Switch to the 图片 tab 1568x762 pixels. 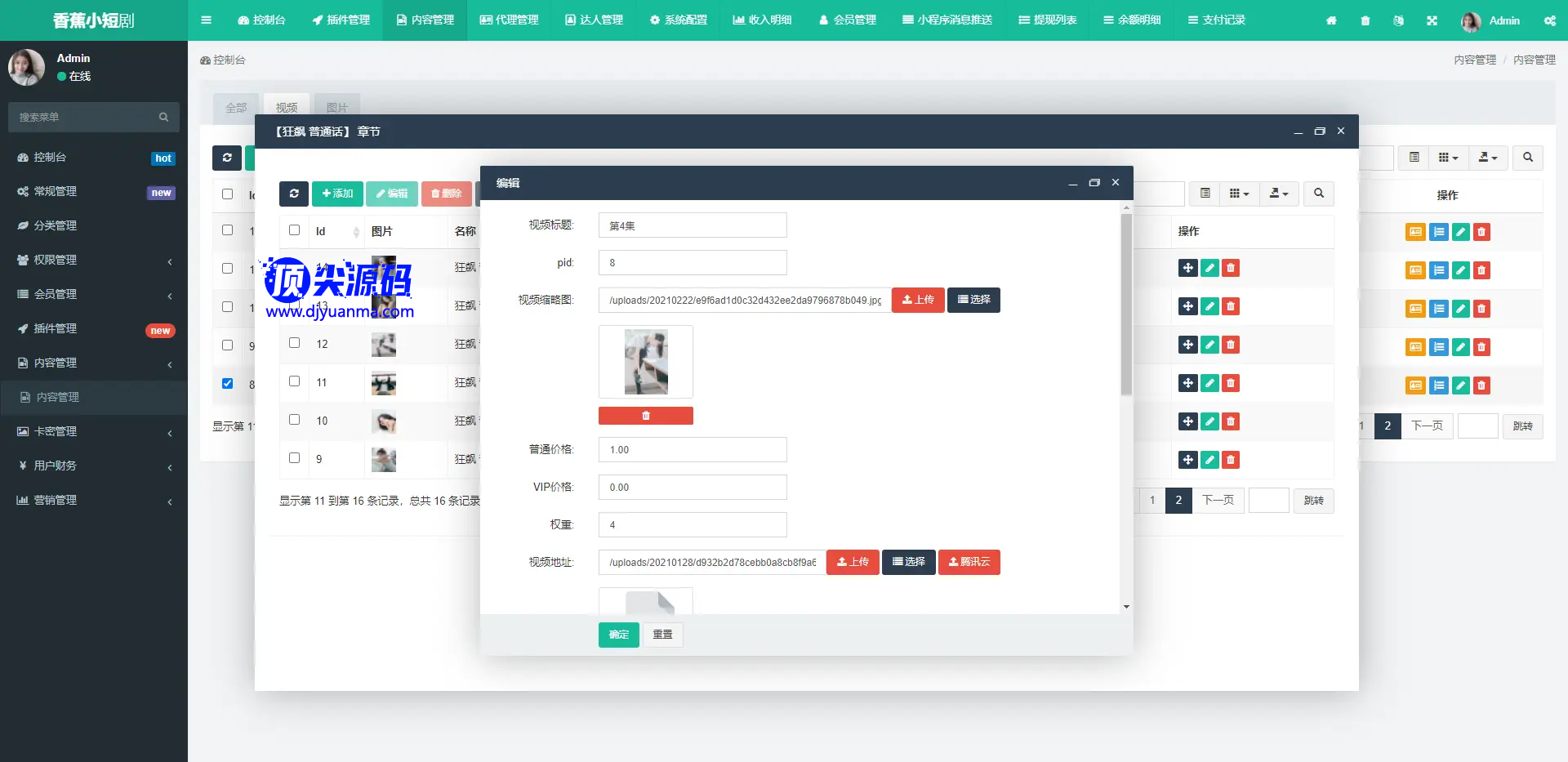336,108
